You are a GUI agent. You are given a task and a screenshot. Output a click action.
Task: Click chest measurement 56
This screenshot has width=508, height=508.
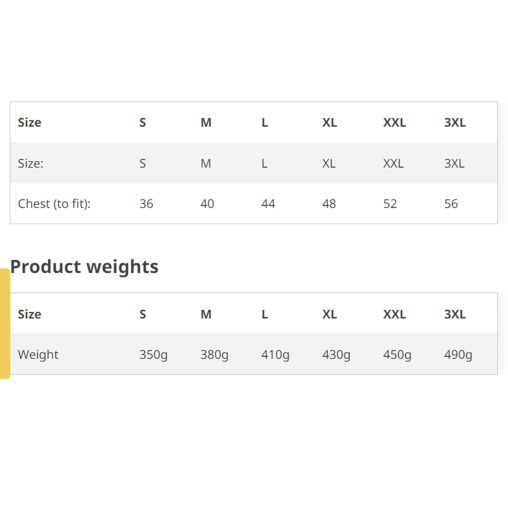coord(451,204)
